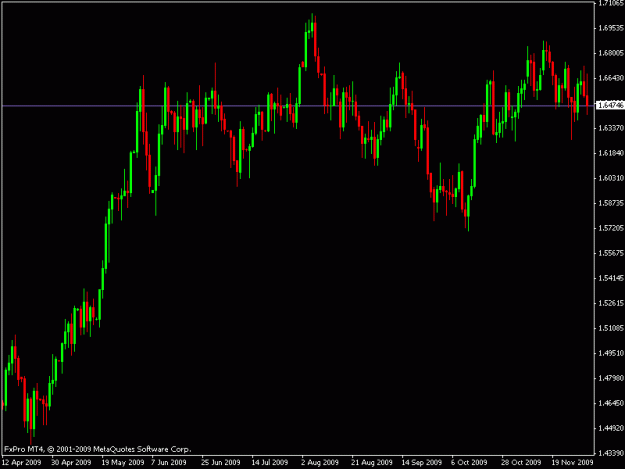This screenshot has width=625, height=469.
Task: Click the 19 Nov 2009 date label
Action: coord(572,463)
